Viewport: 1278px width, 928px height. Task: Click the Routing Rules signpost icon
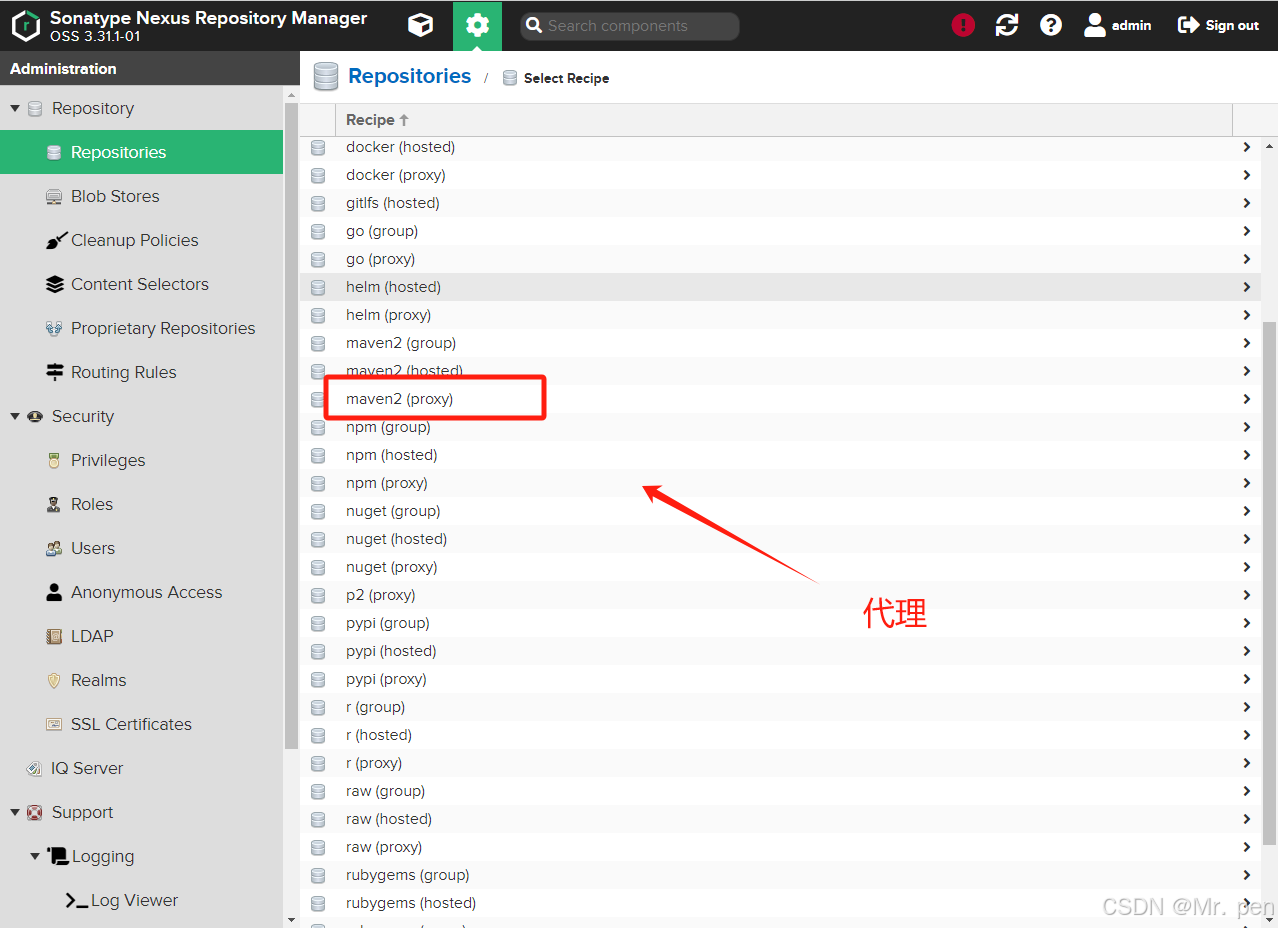[x=55, y=373]
